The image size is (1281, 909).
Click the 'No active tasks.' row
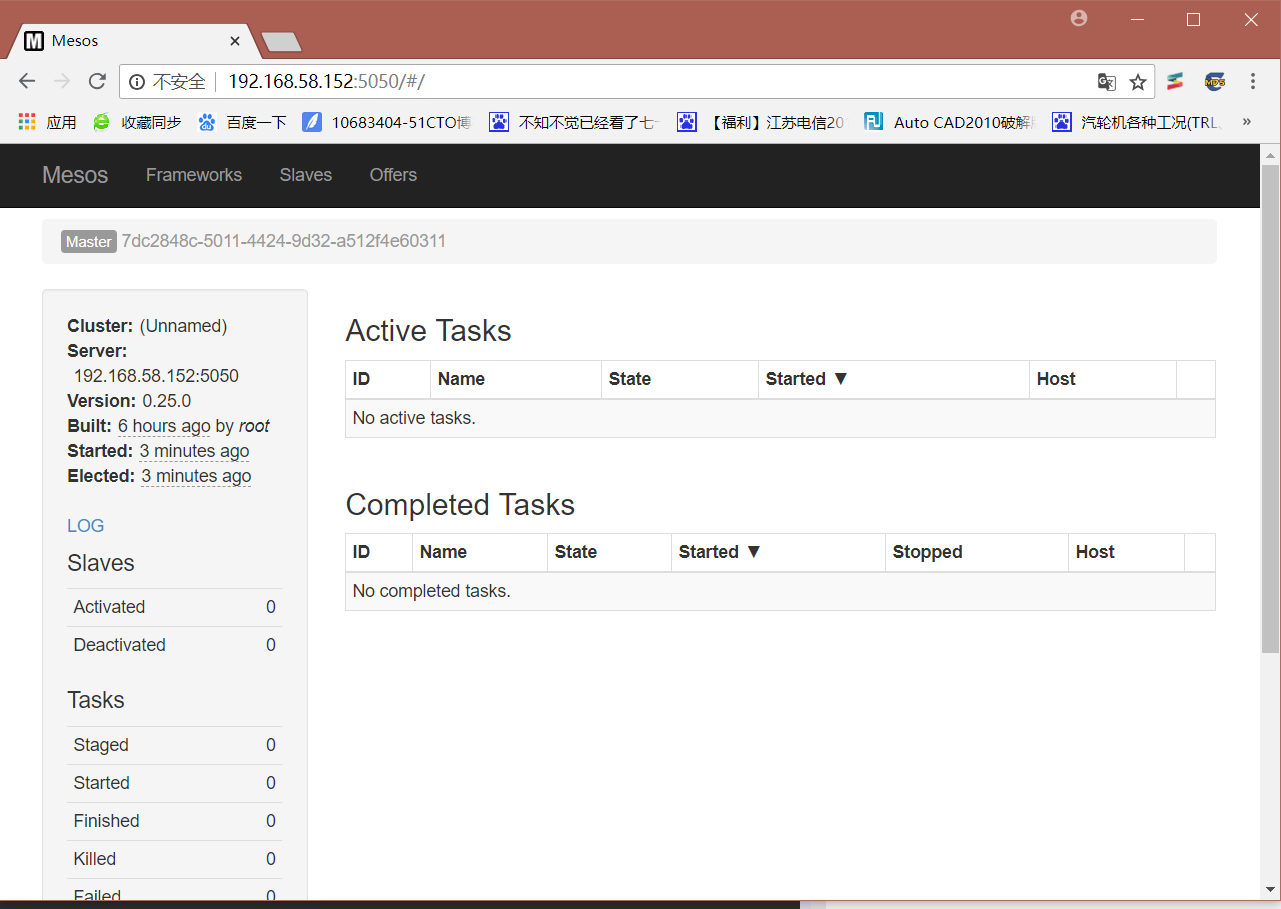point(780,418)
